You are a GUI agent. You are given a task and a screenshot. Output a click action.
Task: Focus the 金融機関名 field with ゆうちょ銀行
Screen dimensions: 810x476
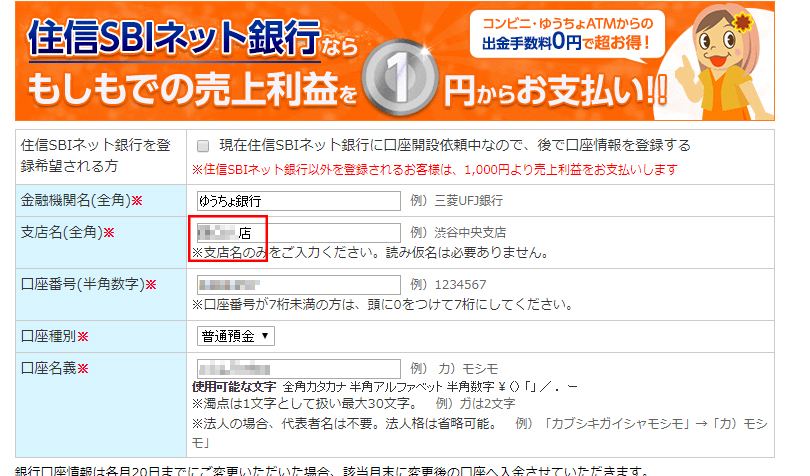pyautogui.click(x=299, y=201)
